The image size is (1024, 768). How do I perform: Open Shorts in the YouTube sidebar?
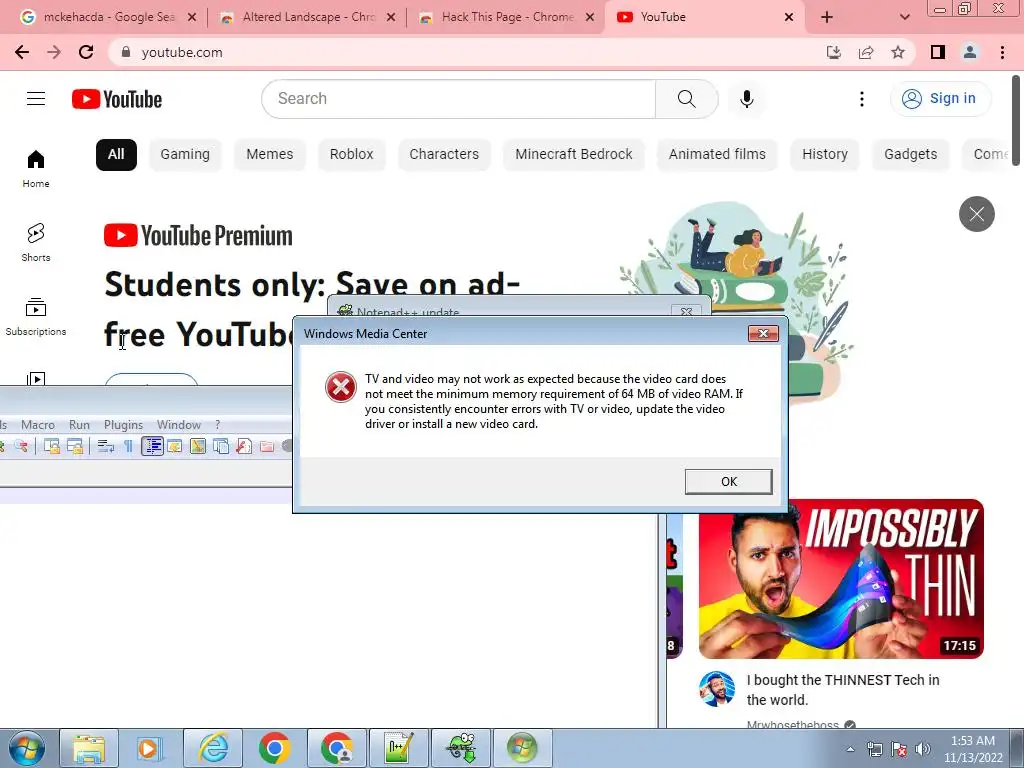pyautogui.click(x=36, y=242)
